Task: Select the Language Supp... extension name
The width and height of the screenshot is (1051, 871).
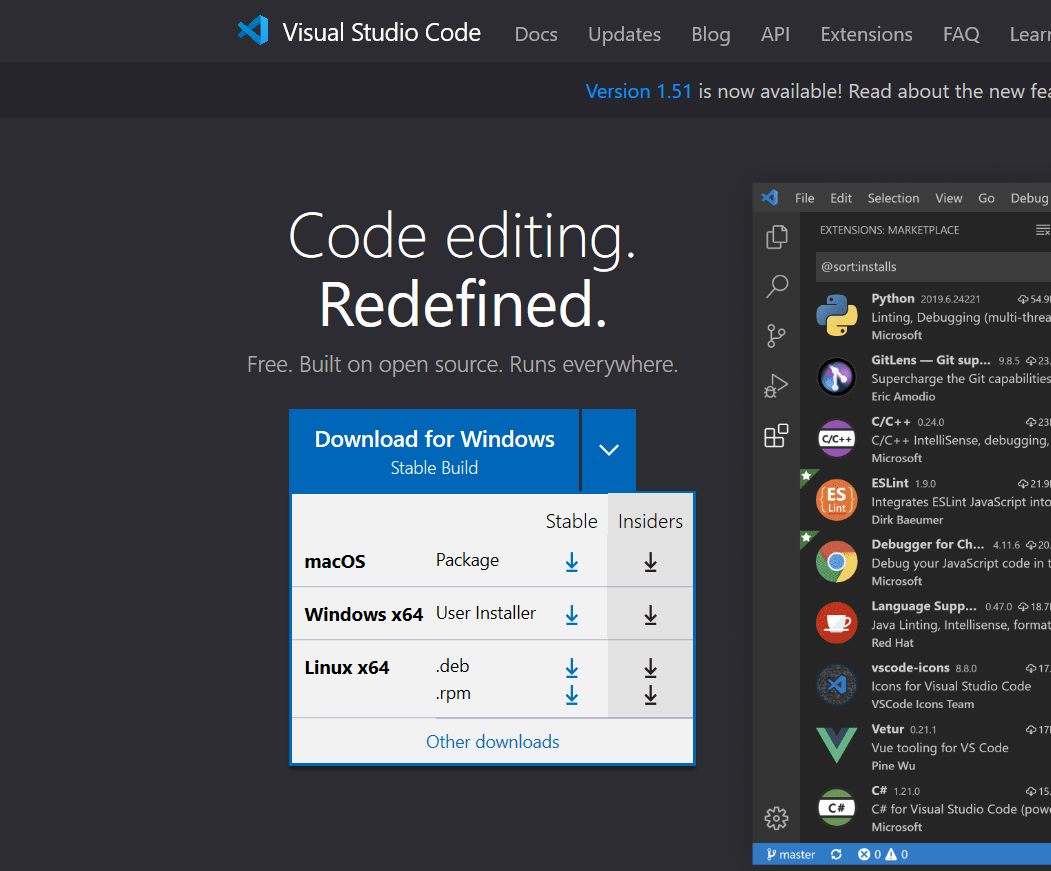Action: click(x=924, y=606)
